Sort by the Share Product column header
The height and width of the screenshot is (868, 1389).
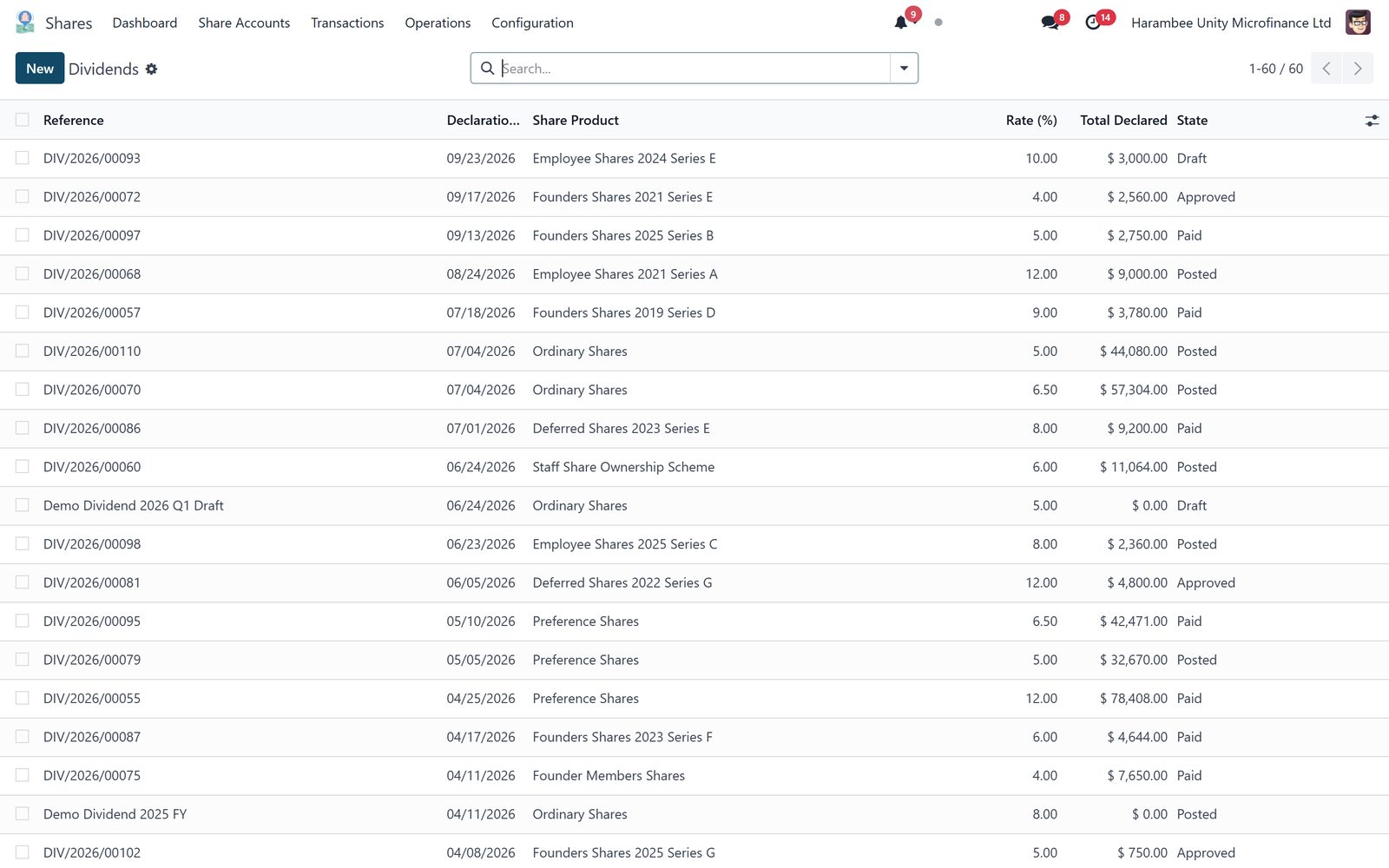(x=576, y=121)
